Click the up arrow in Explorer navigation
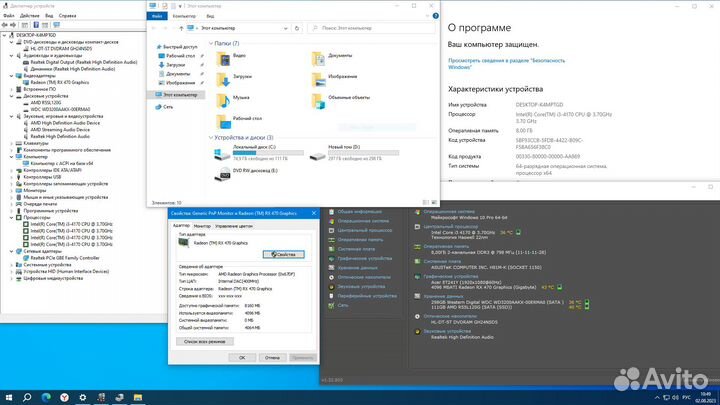 coord(181,28)
